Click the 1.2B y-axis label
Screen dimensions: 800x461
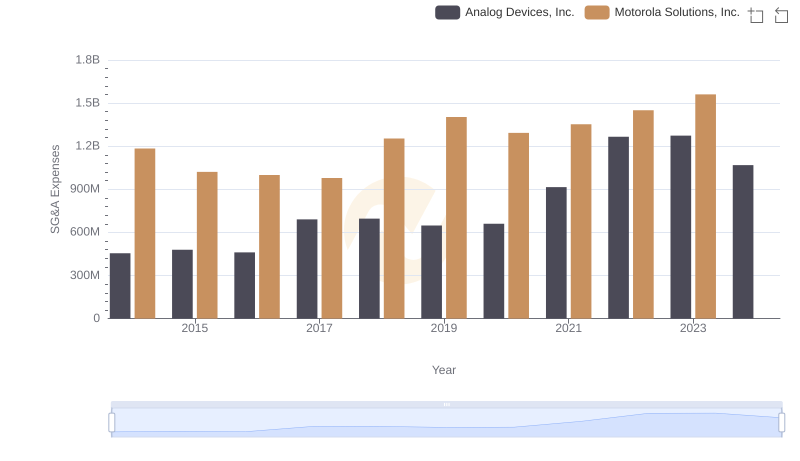88,146
